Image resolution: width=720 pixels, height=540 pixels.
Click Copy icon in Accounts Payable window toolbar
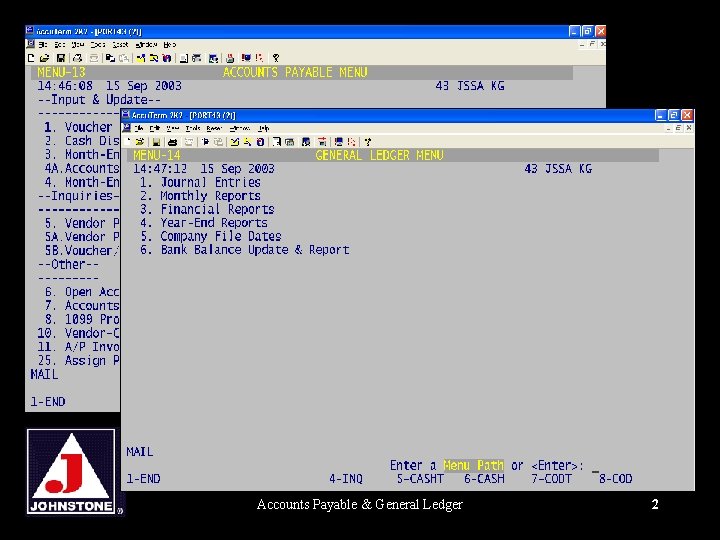[110, 58]
